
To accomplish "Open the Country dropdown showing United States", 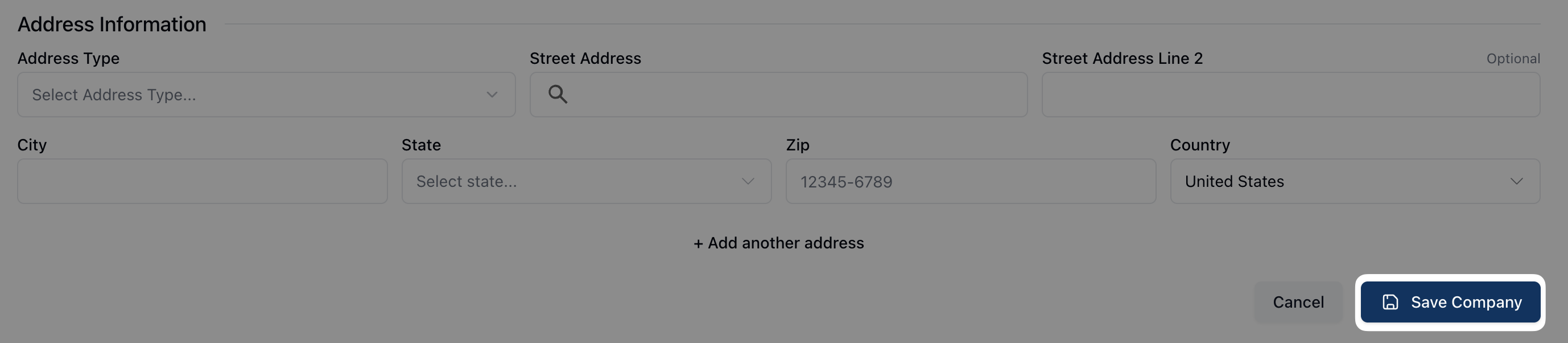I will 1354,182.
